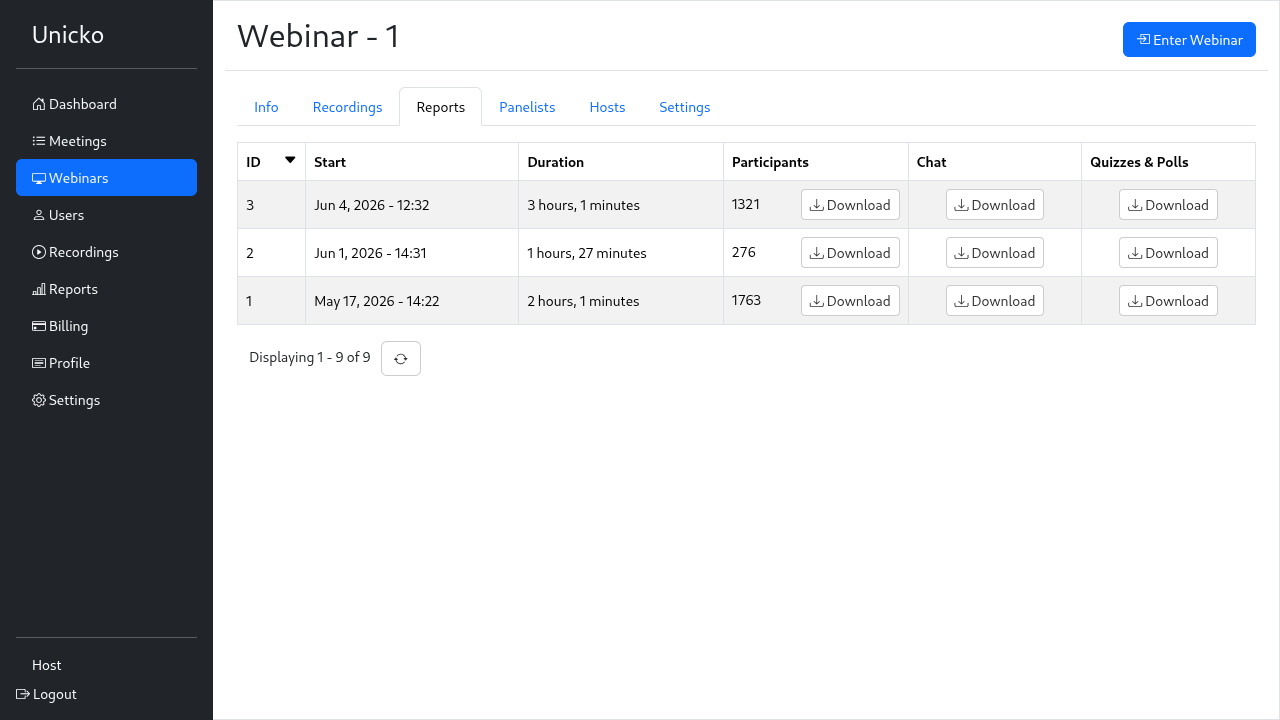The width and height of the screenshot is (1280, 720).
Task: Download quizzes & polls for ID 3
Action: click(x=1168, y=205)
